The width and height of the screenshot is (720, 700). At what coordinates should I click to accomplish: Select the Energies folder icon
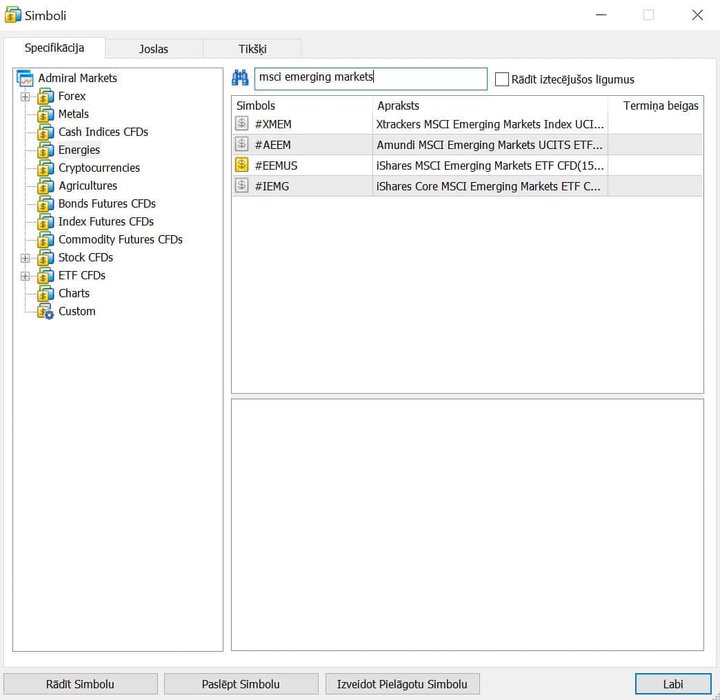45,150
